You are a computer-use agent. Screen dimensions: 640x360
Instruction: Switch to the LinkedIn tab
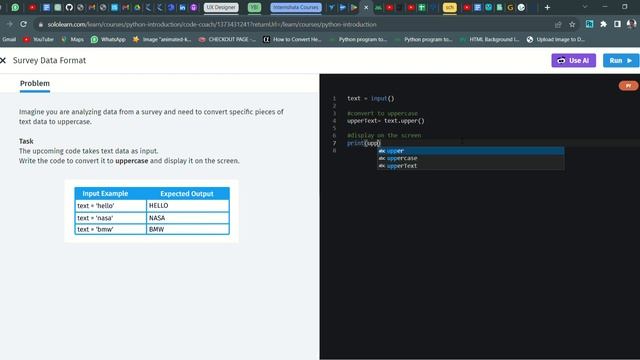coord(182,7)
